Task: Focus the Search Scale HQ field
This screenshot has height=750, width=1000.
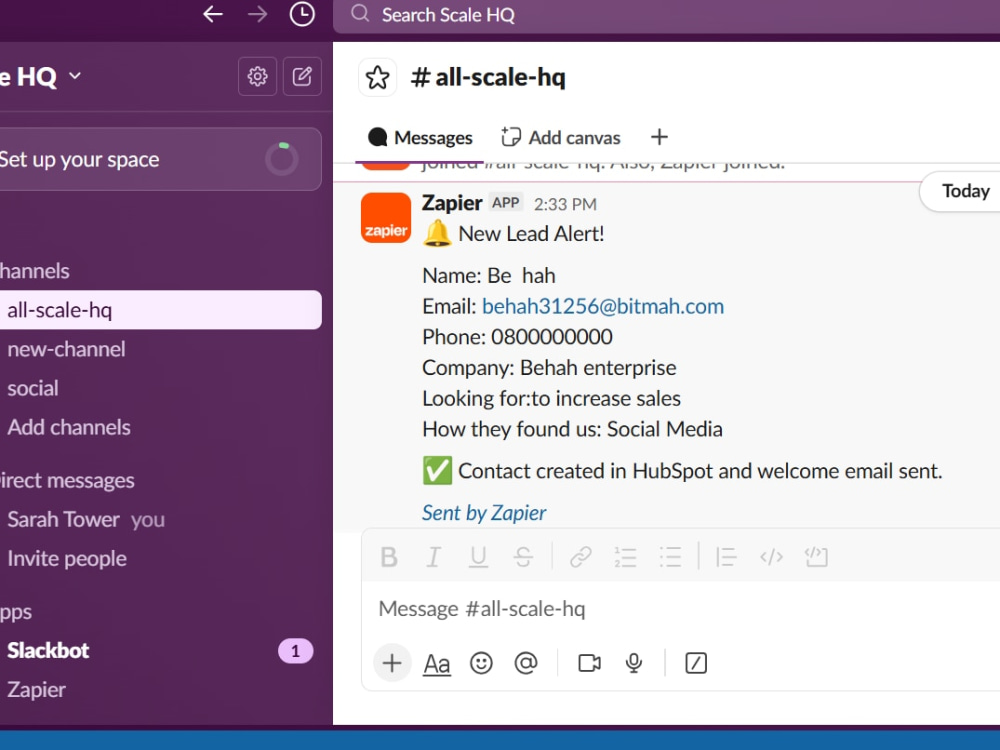Action: pos(666,15)
